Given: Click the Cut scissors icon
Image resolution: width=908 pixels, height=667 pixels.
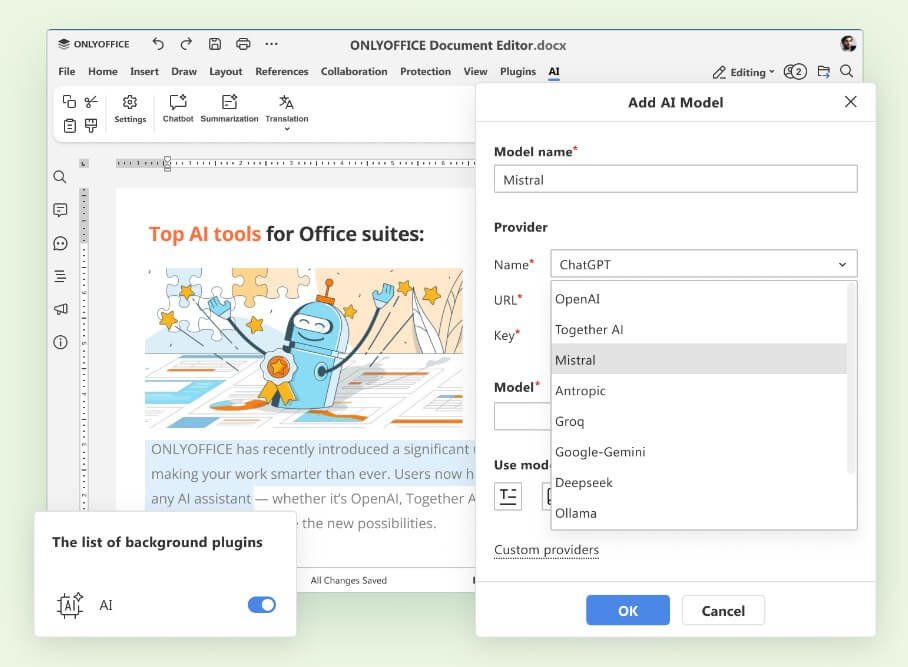Looking at the screenshot, I should pos(91,101).
